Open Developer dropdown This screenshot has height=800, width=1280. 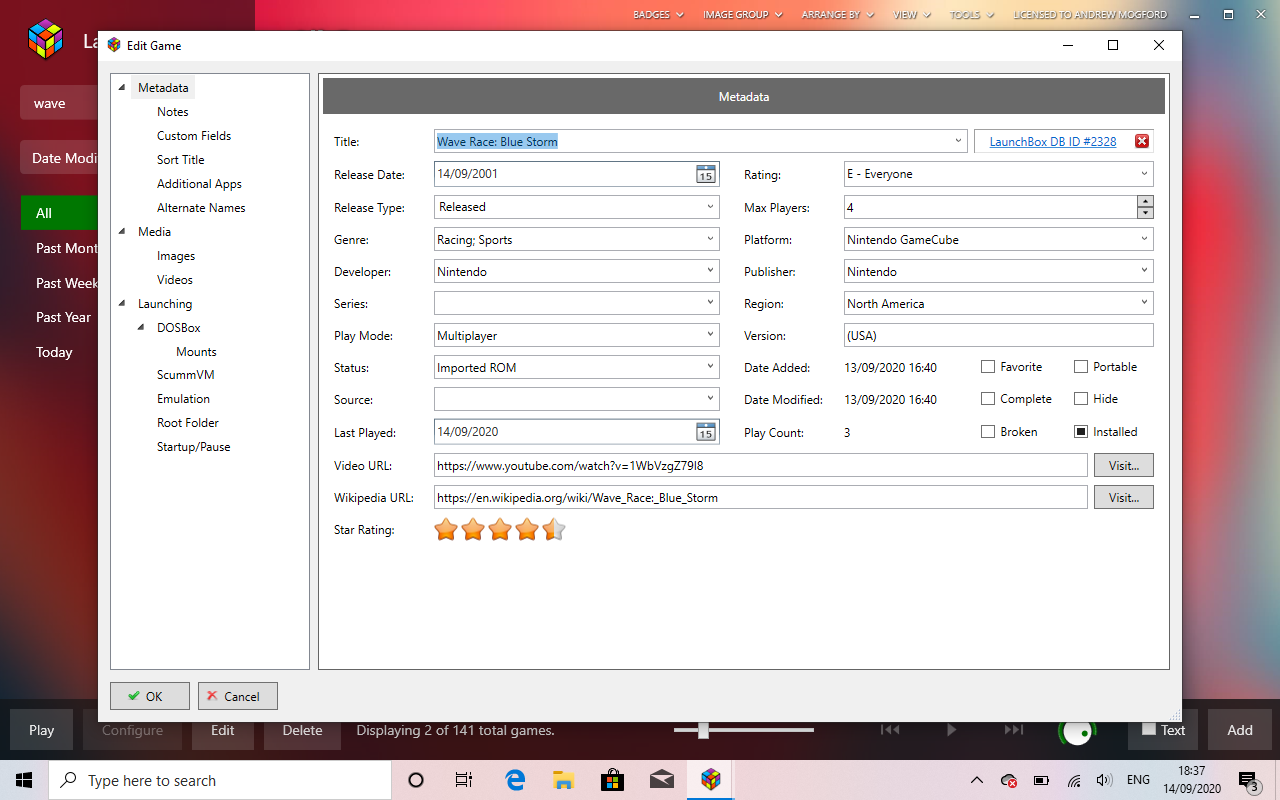711,271
